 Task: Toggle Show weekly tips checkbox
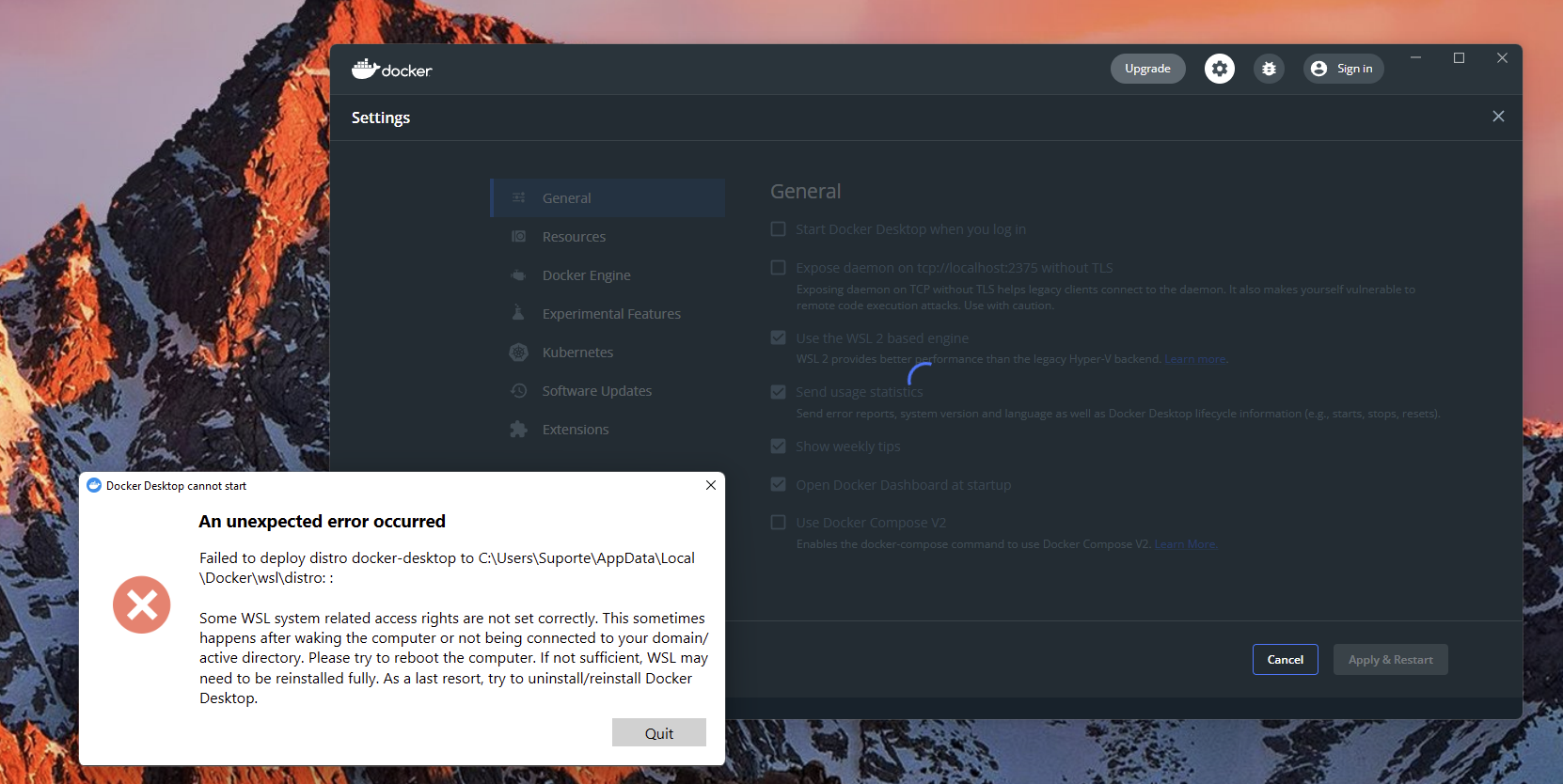pyautogui.click(x=778, y=446)
